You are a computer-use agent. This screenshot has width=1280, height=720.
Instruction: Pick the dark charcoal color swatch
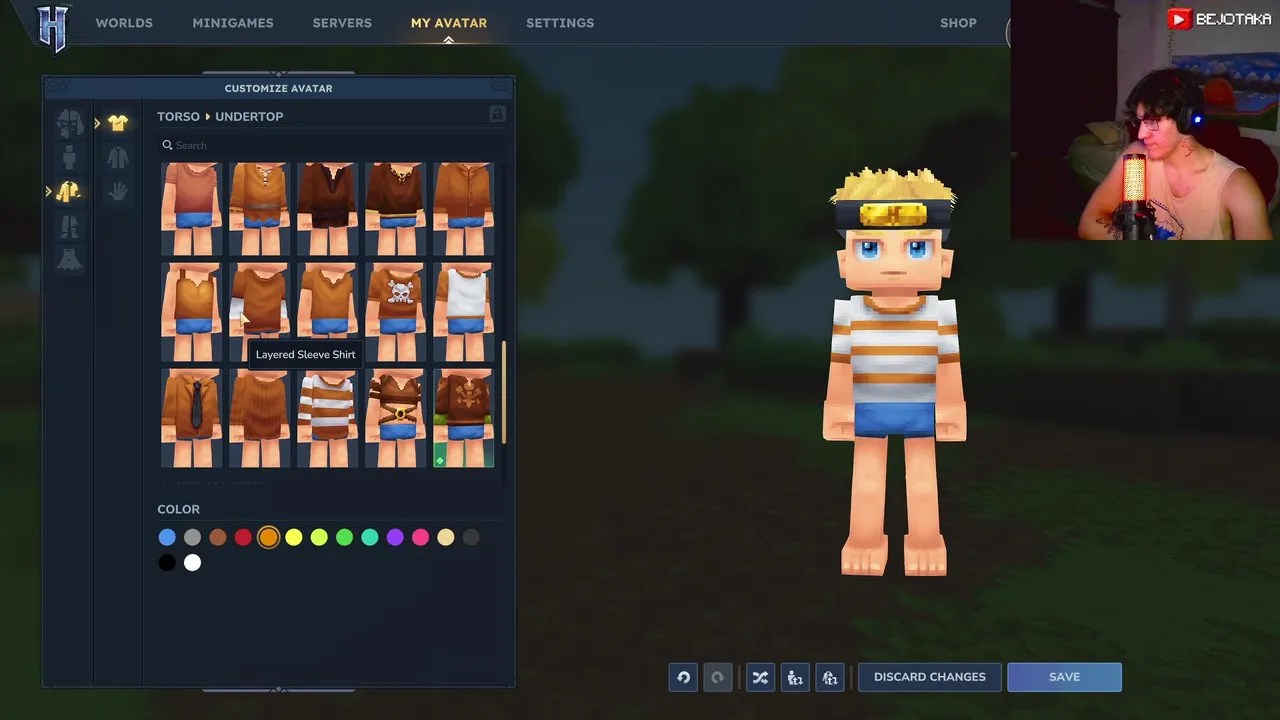[x=471, y=538]
